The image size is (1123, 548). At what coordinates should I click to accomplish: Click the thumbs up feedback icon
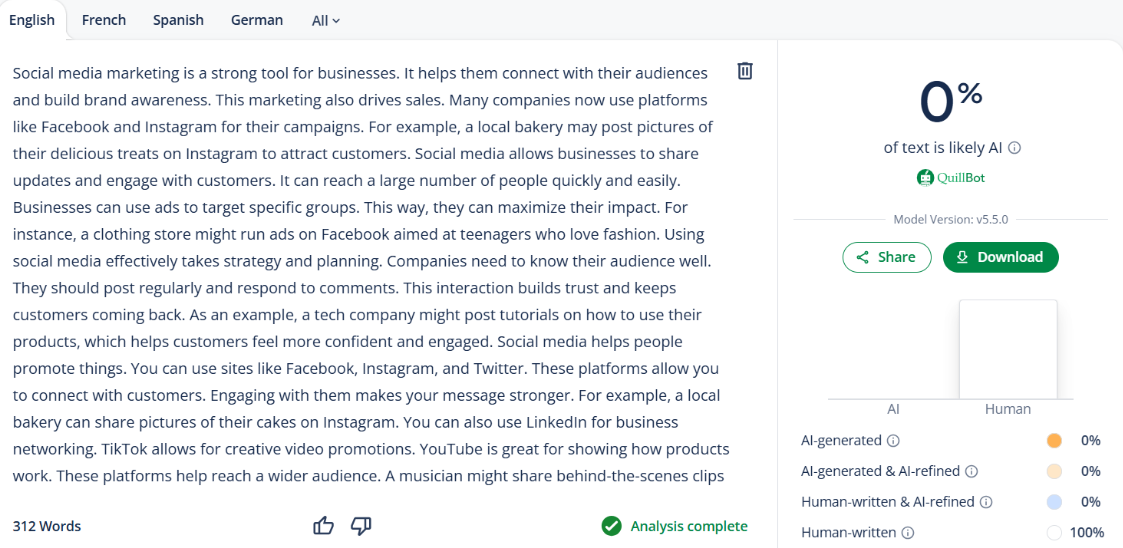[323, 526]
